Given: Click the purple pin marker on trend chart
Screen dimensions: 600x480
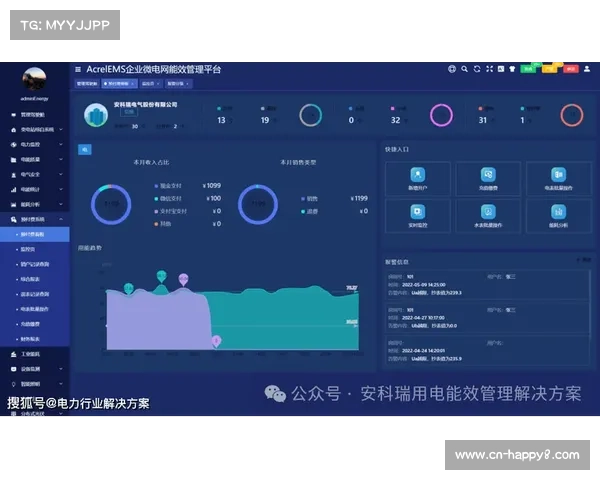Looking at the screenshot, I should [184, 279].
